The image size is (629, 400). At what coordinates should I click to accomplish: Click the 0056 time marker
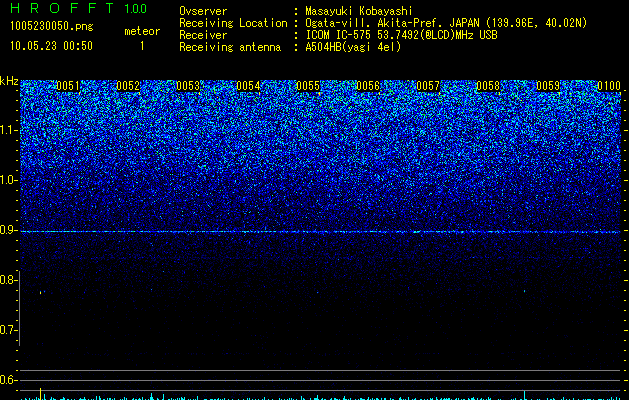pyautogui.click(x=368, y=86)
